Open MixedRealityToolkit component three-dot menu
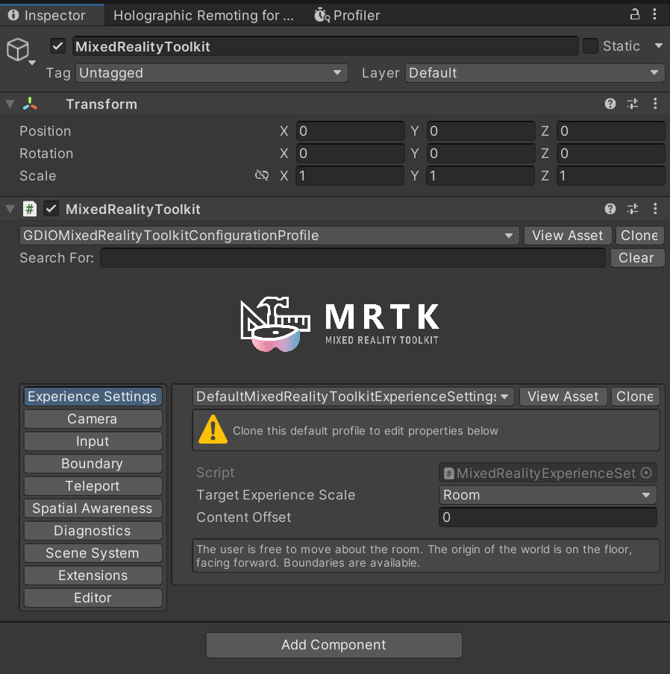 coord(655,209)
